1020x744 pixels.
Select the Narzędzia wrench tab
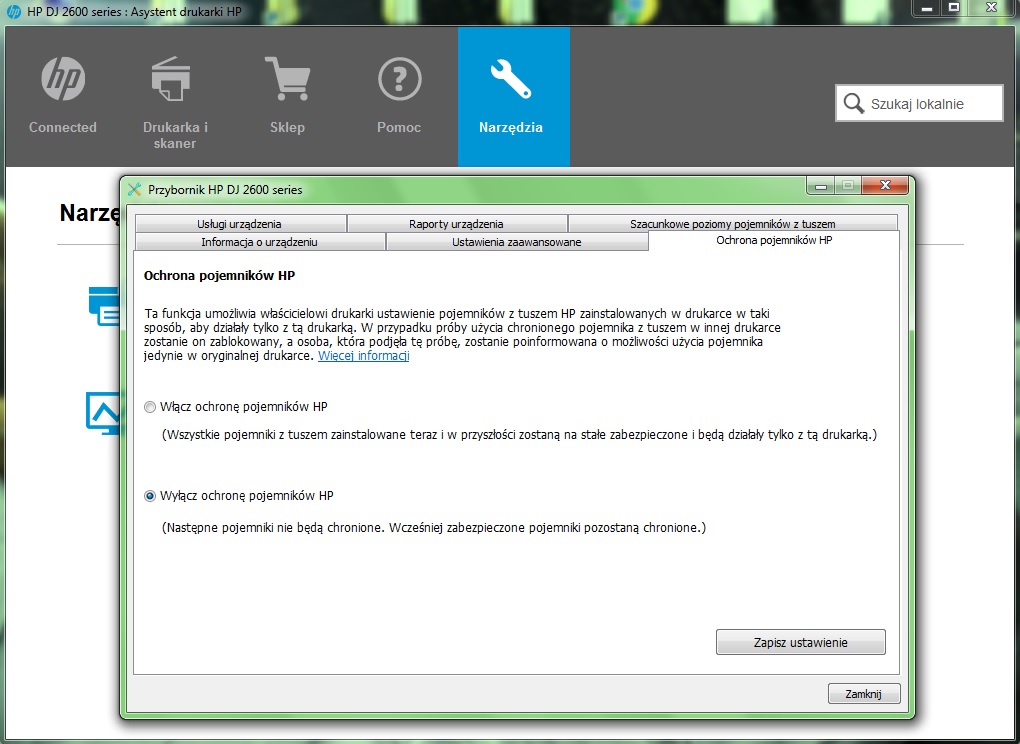click(x=514, y=96)
